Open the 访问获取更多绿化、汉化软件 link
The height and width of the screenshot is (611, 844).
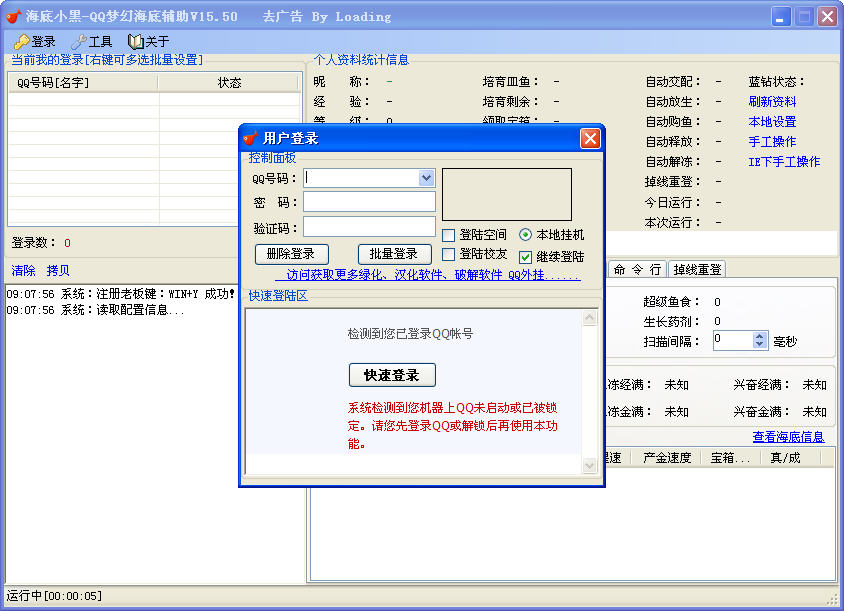[428, 275]
